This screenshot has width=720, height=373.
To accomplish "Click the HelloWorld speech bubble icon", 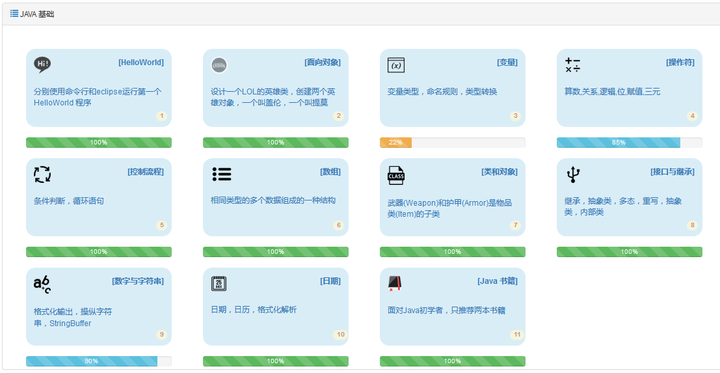I will (x=42, y=65).
